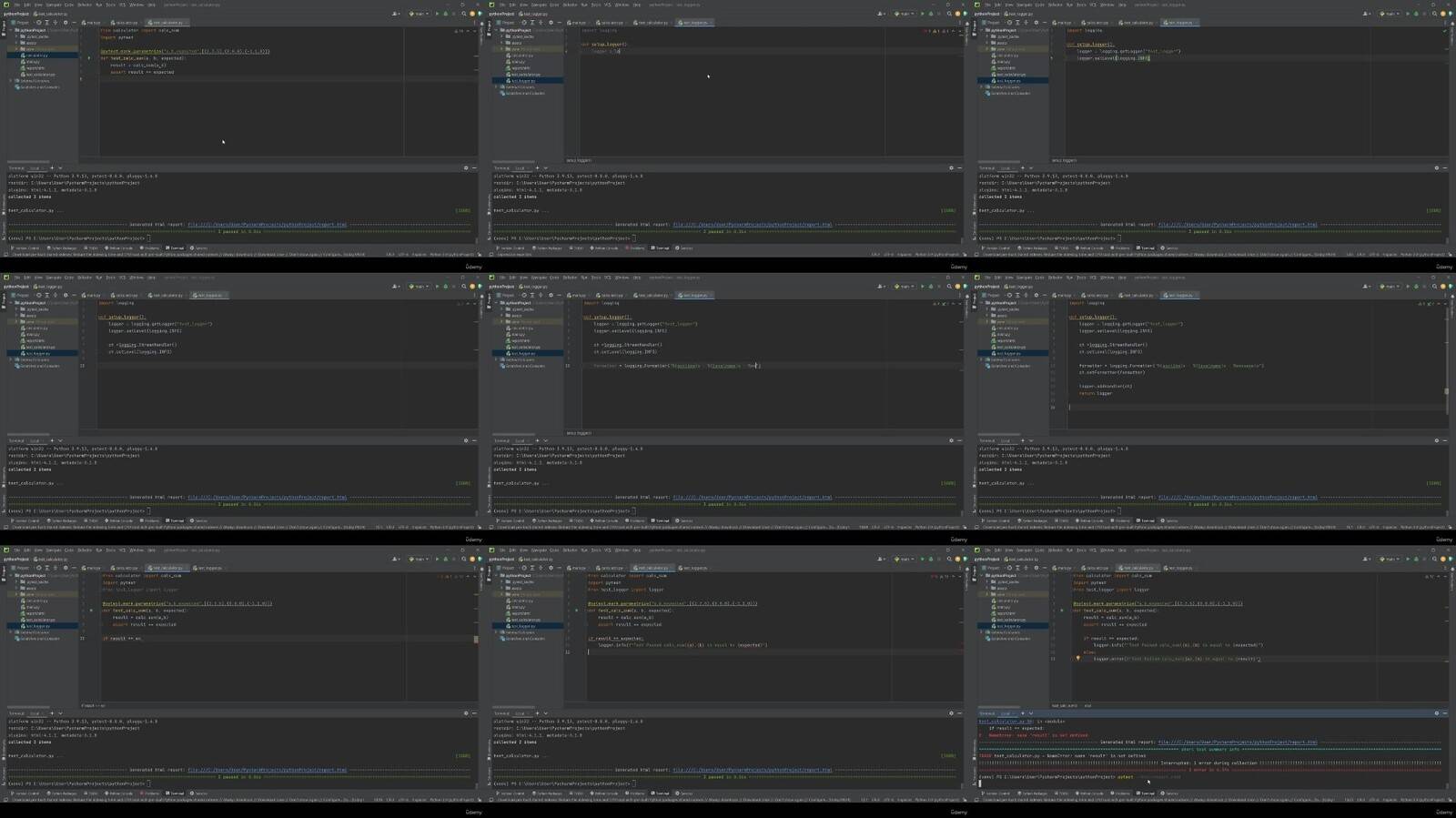Screen dimensions: 1456x818
Task: Click terminal command prompt line in bottom-right frame
Action: pos(1079,777)
